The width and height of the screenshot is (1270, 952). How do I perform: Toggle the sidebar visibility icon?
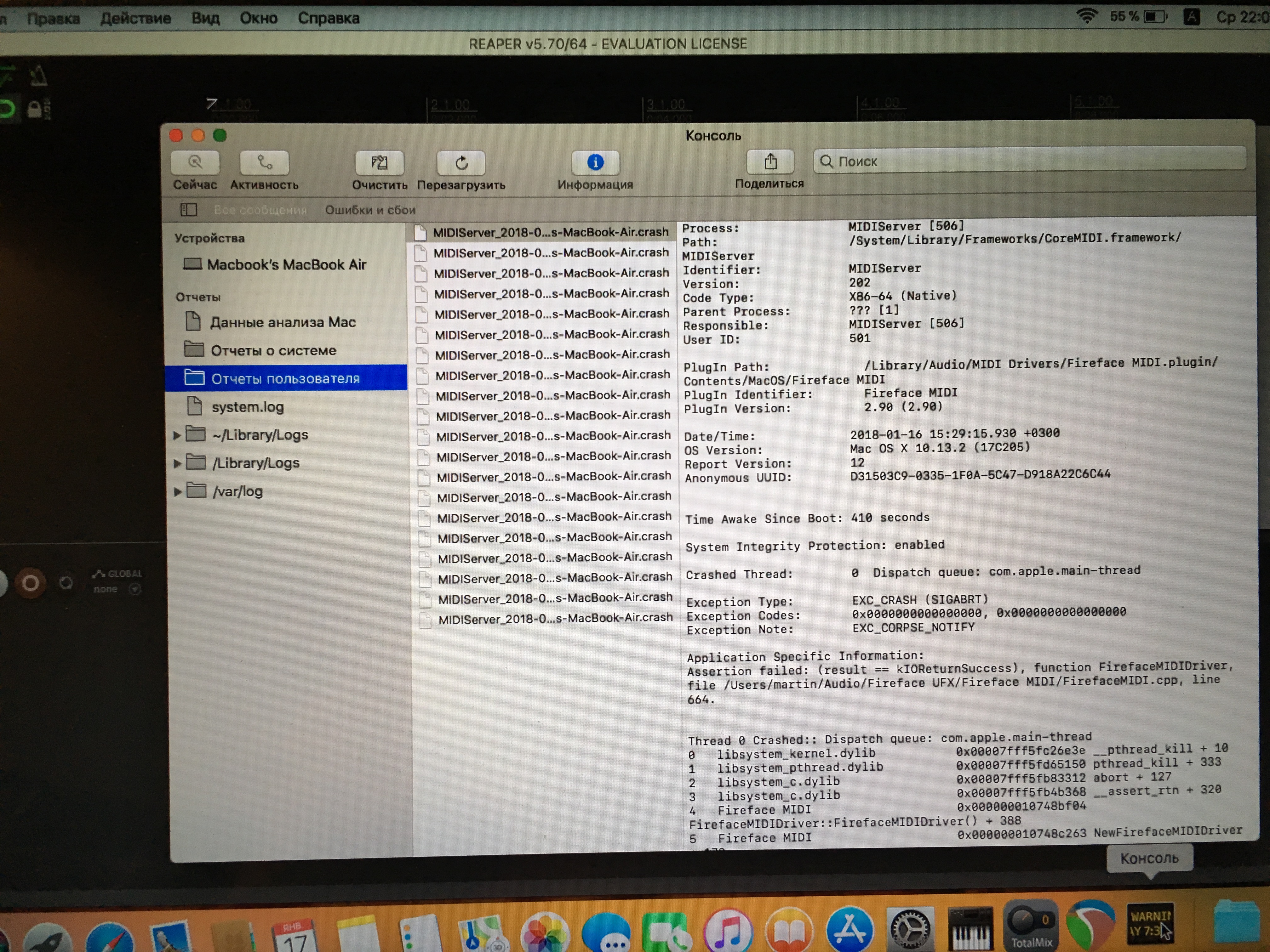pyautogui.click(x=188, y=210)
